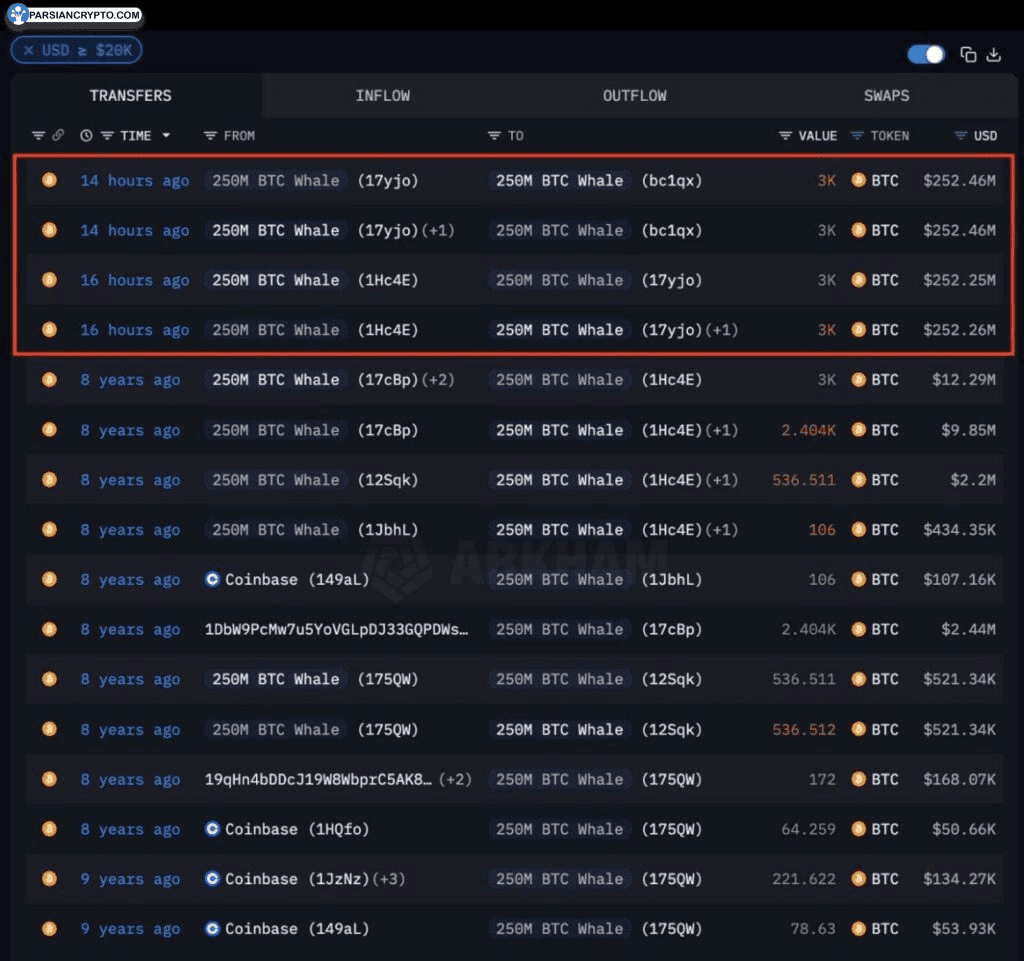Screen dimensions: 1024x961
Task: Open the filter icon beside TO column
Action: pos(494,135)
